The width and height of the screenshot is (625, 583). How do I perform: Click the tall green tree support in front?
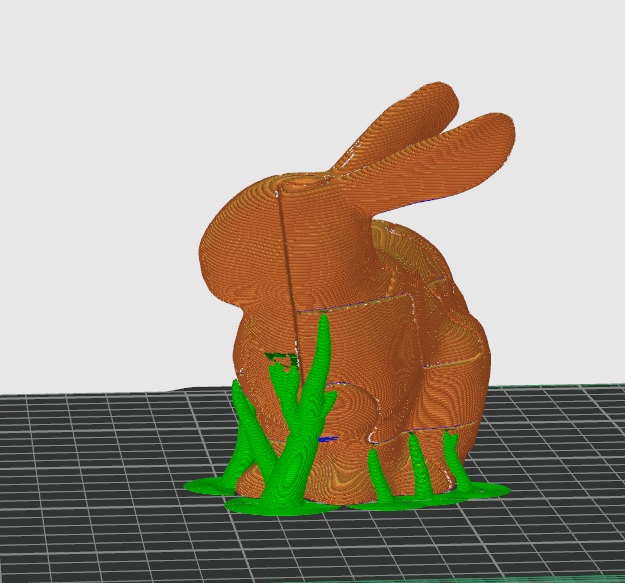(300, 414)
